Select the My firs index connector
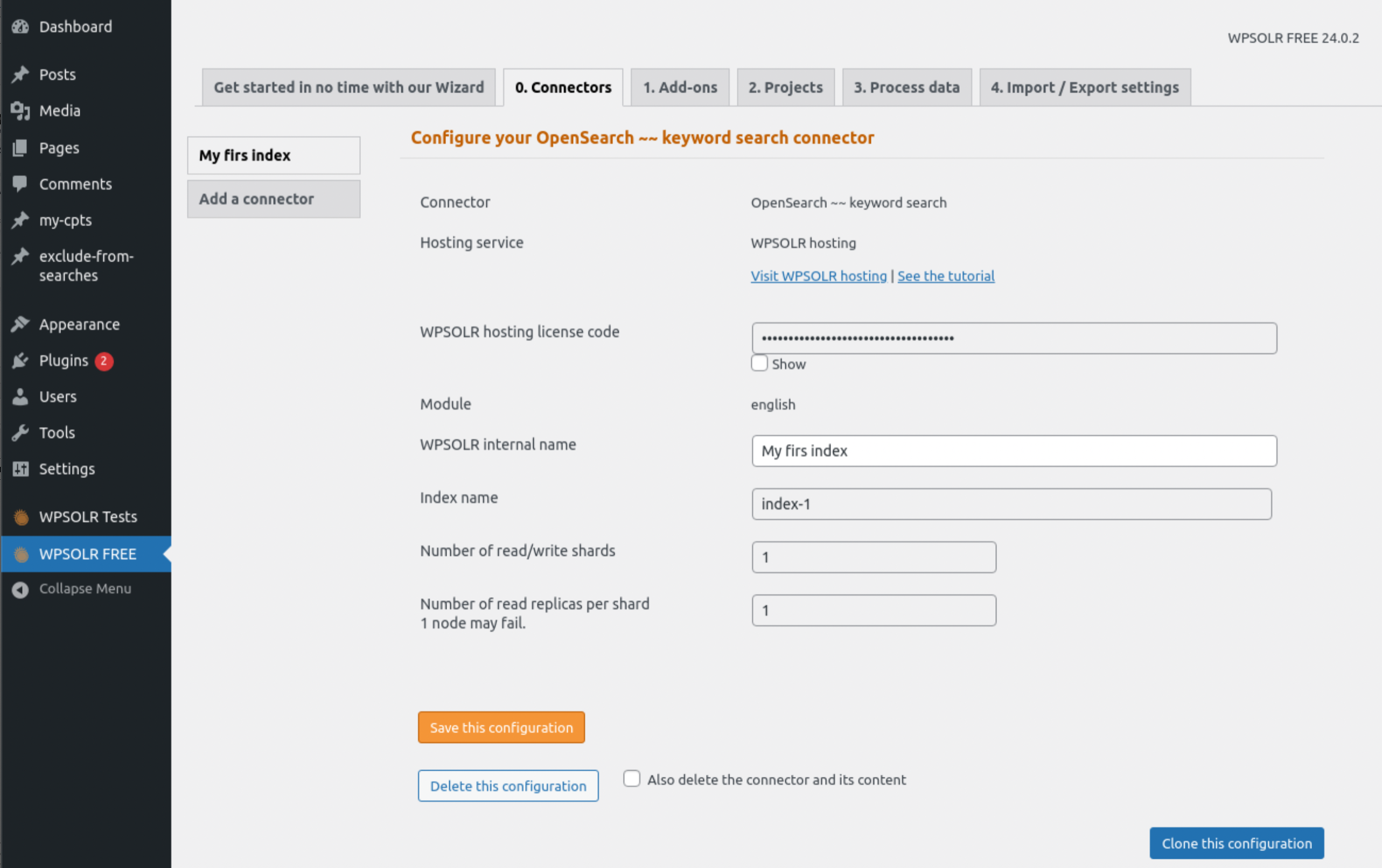 [274, 156]
